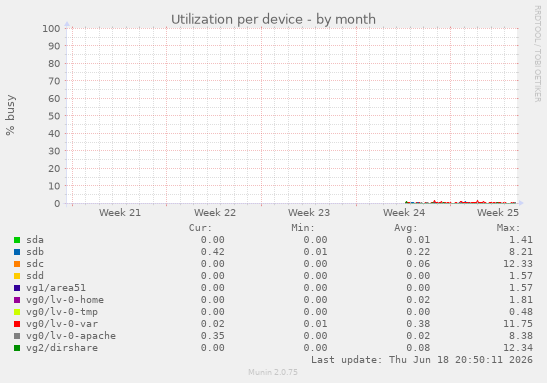547x383 pixels.
Task: Click the 'Week 23' axis label
Action: pyautogui.click(x=309, y=213)
